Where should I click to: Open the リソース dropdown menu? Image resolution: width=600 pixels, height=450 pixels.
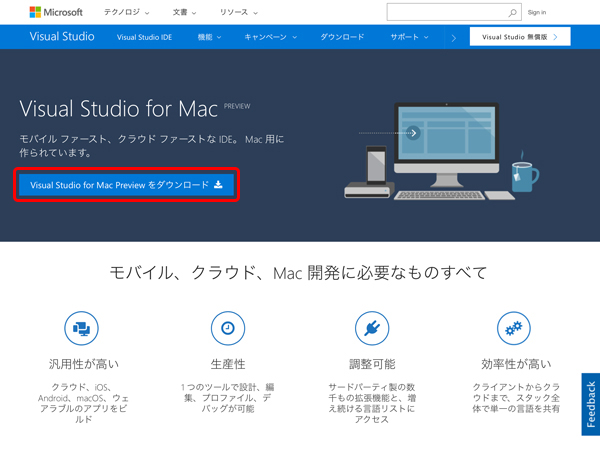point(238,12)
